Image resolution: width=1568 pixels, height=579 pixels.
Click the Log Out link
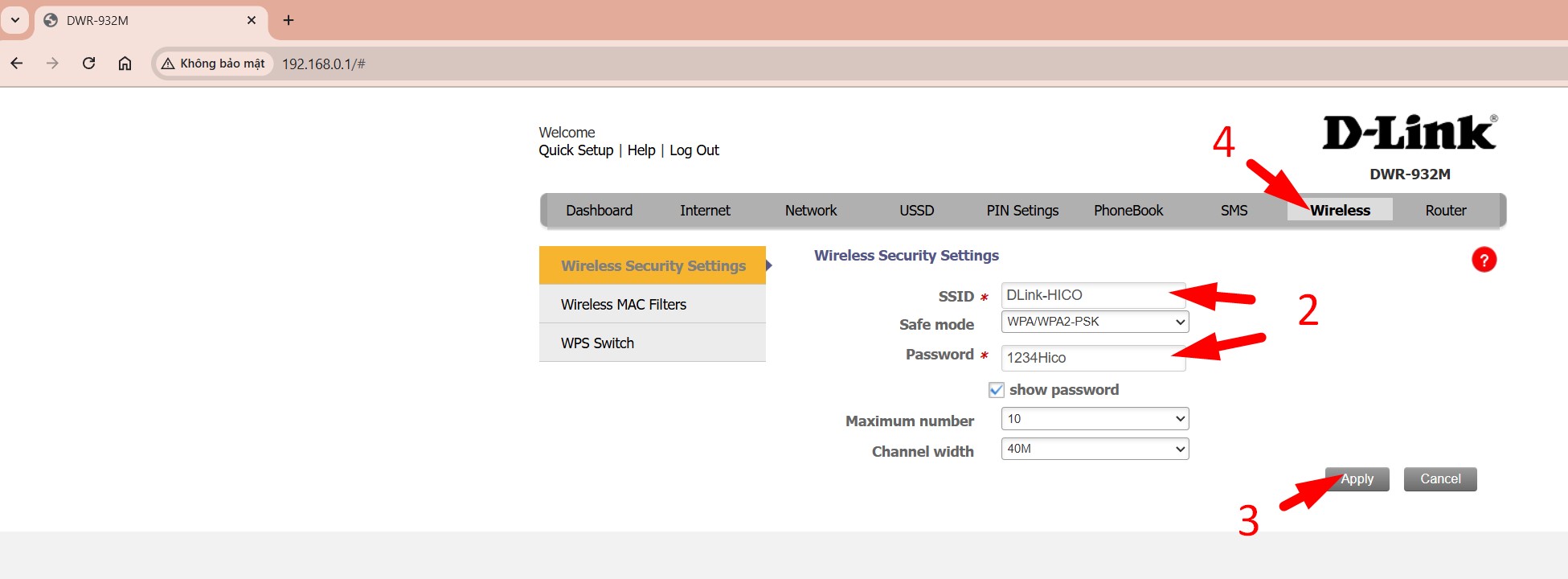coord(694,150)
